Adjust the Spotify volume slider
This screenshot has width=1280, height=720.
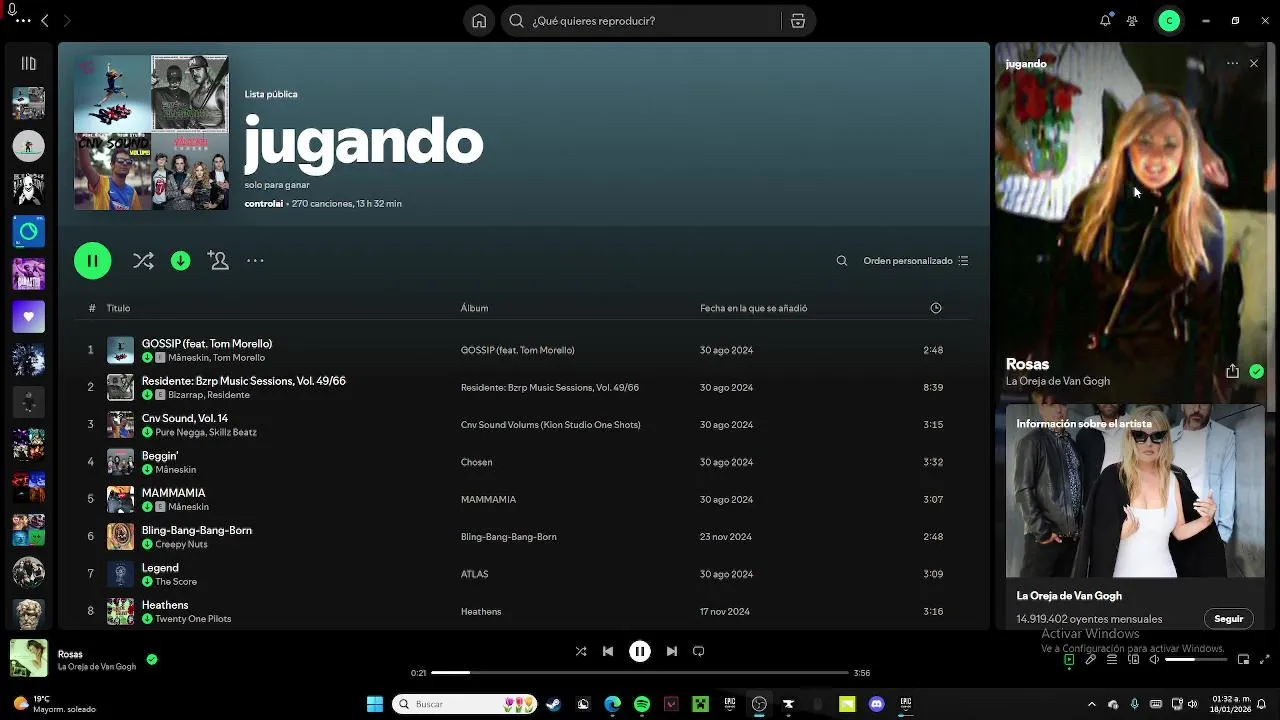pyautogui.click(x=1194, y=660)
